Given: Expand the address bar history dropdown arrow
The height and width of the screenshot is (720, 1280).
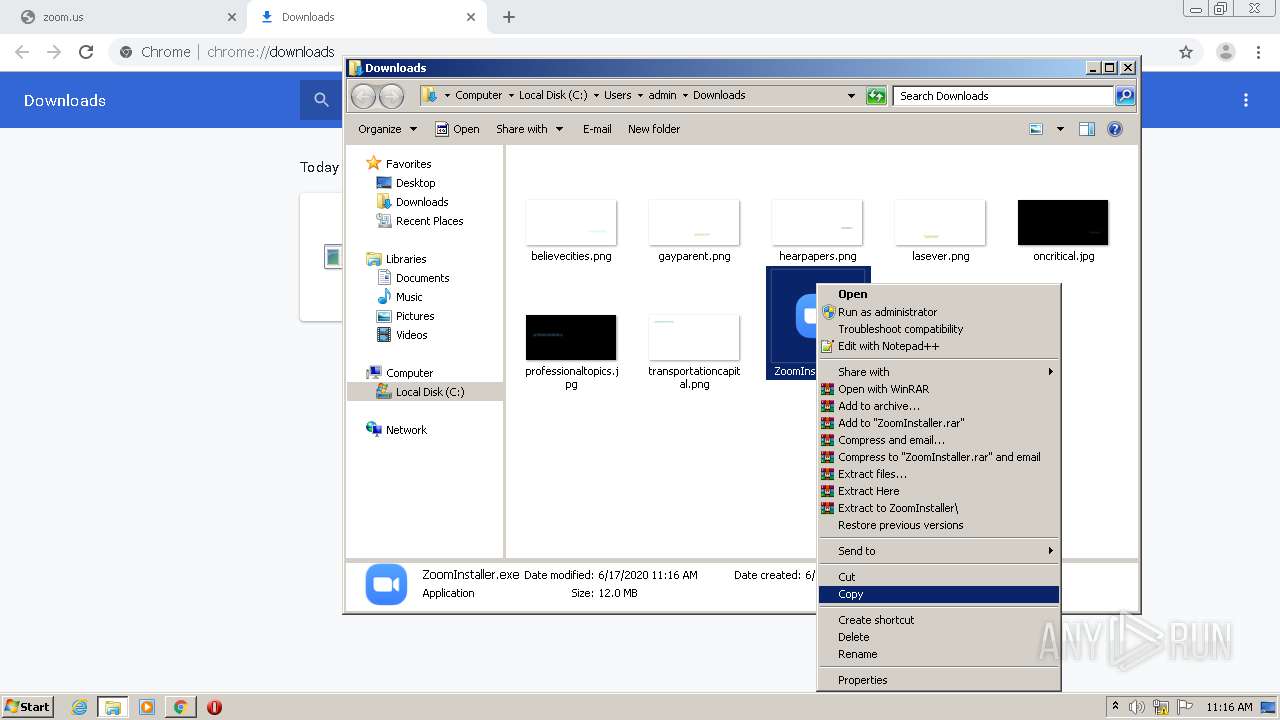Looking at the screenshot, I should click(x=851, y=96).
